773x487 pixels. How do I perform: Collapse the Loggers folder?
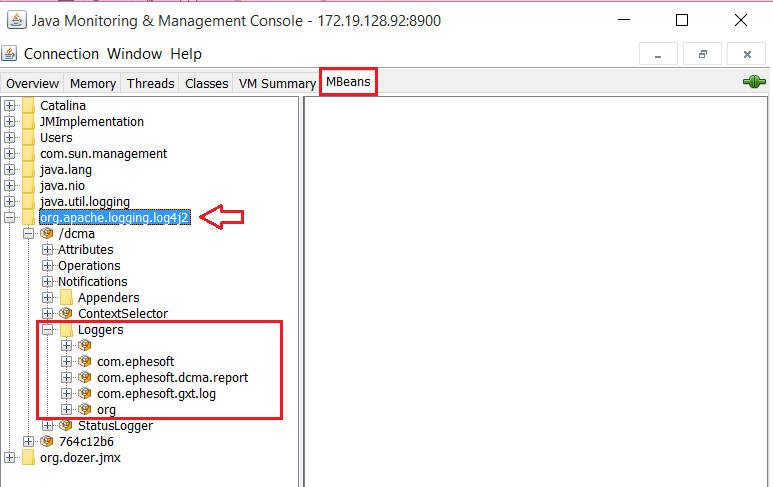[x=47, y=329]
